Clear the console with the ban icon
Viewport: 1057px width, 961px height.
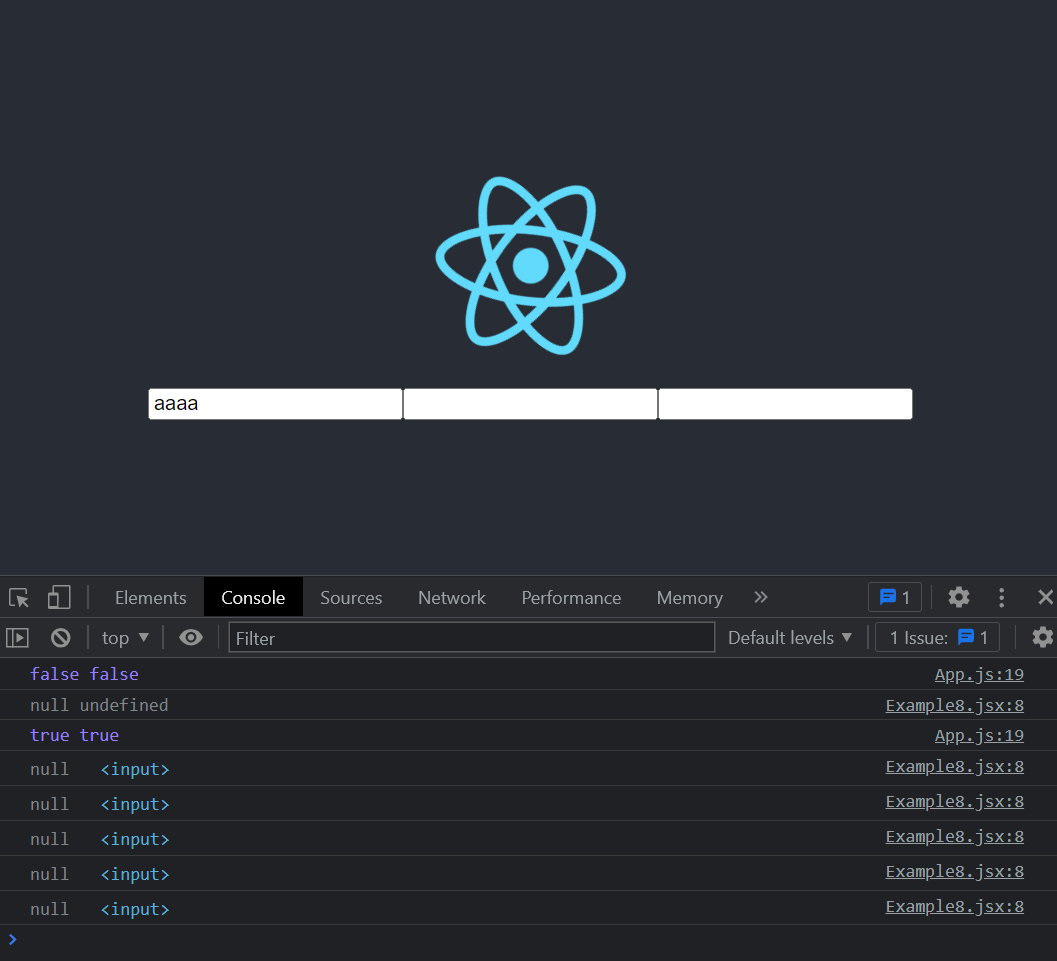click(x=61, y=638)
